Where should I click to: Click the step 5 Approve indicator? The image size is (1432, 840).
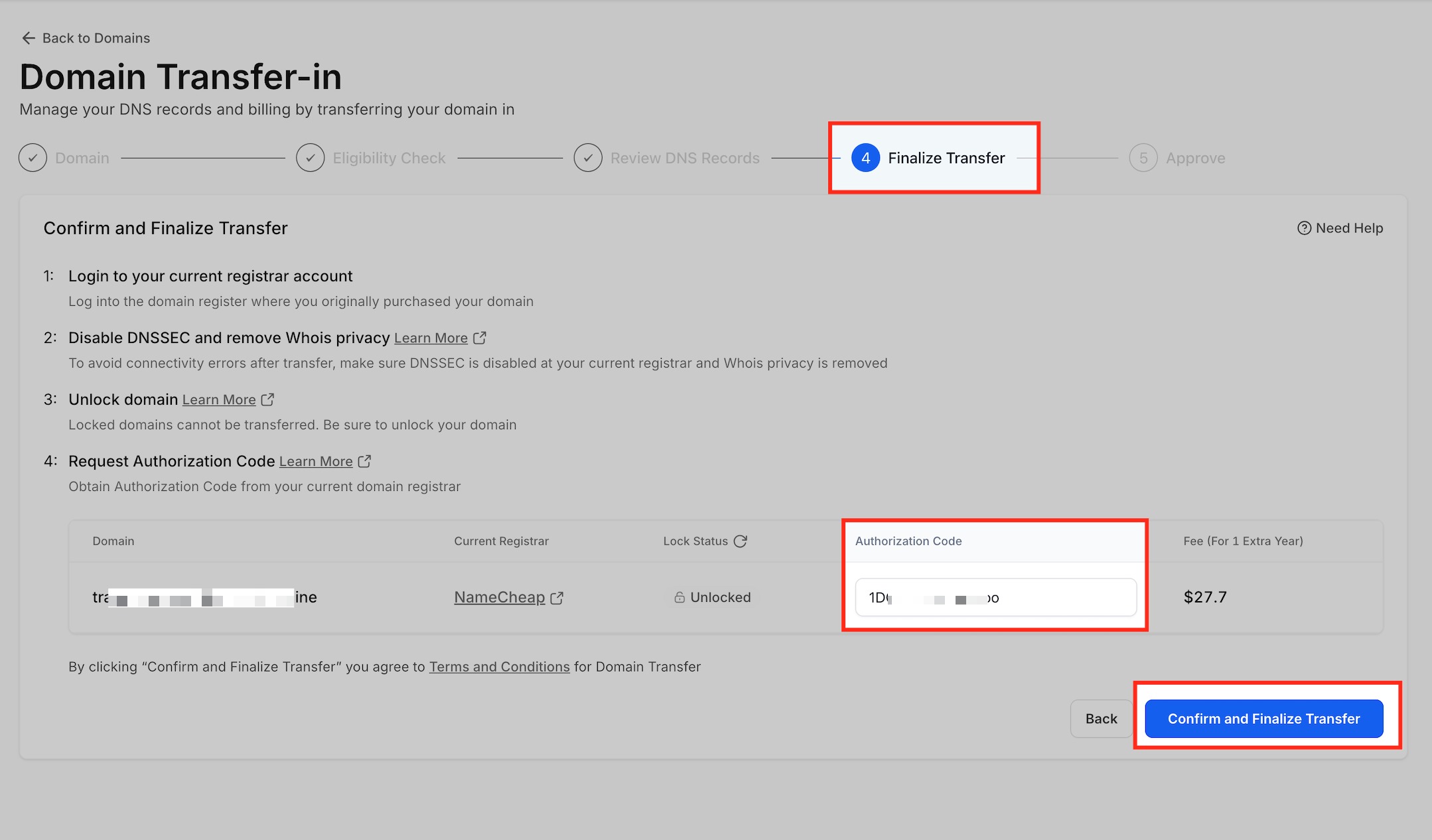[1143, 158]
